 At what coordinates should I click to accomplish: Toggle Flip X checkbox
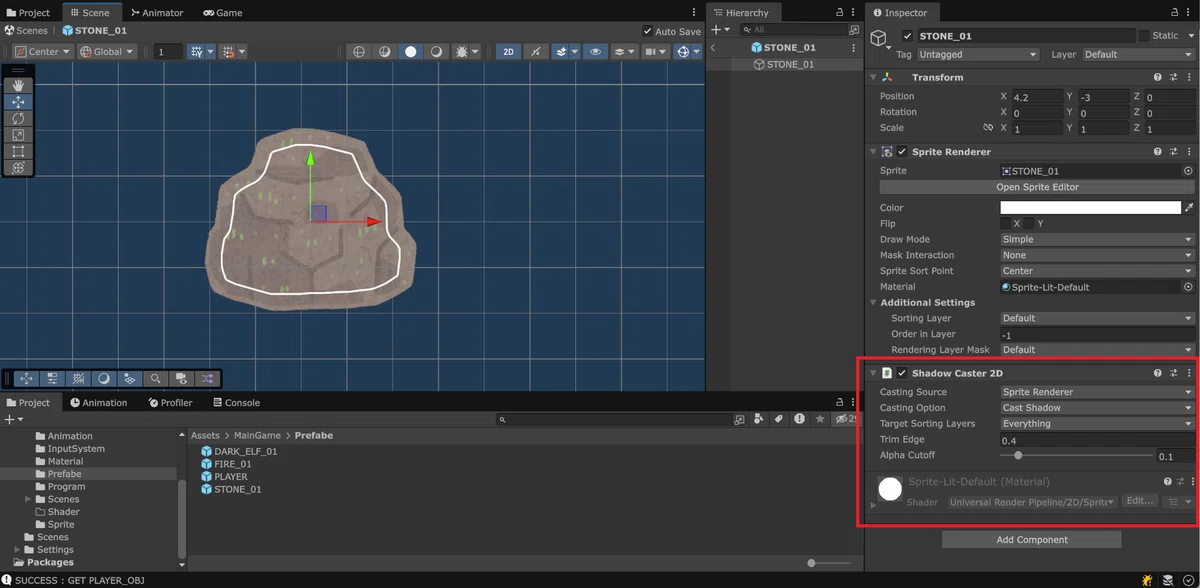coord(1006,224)
